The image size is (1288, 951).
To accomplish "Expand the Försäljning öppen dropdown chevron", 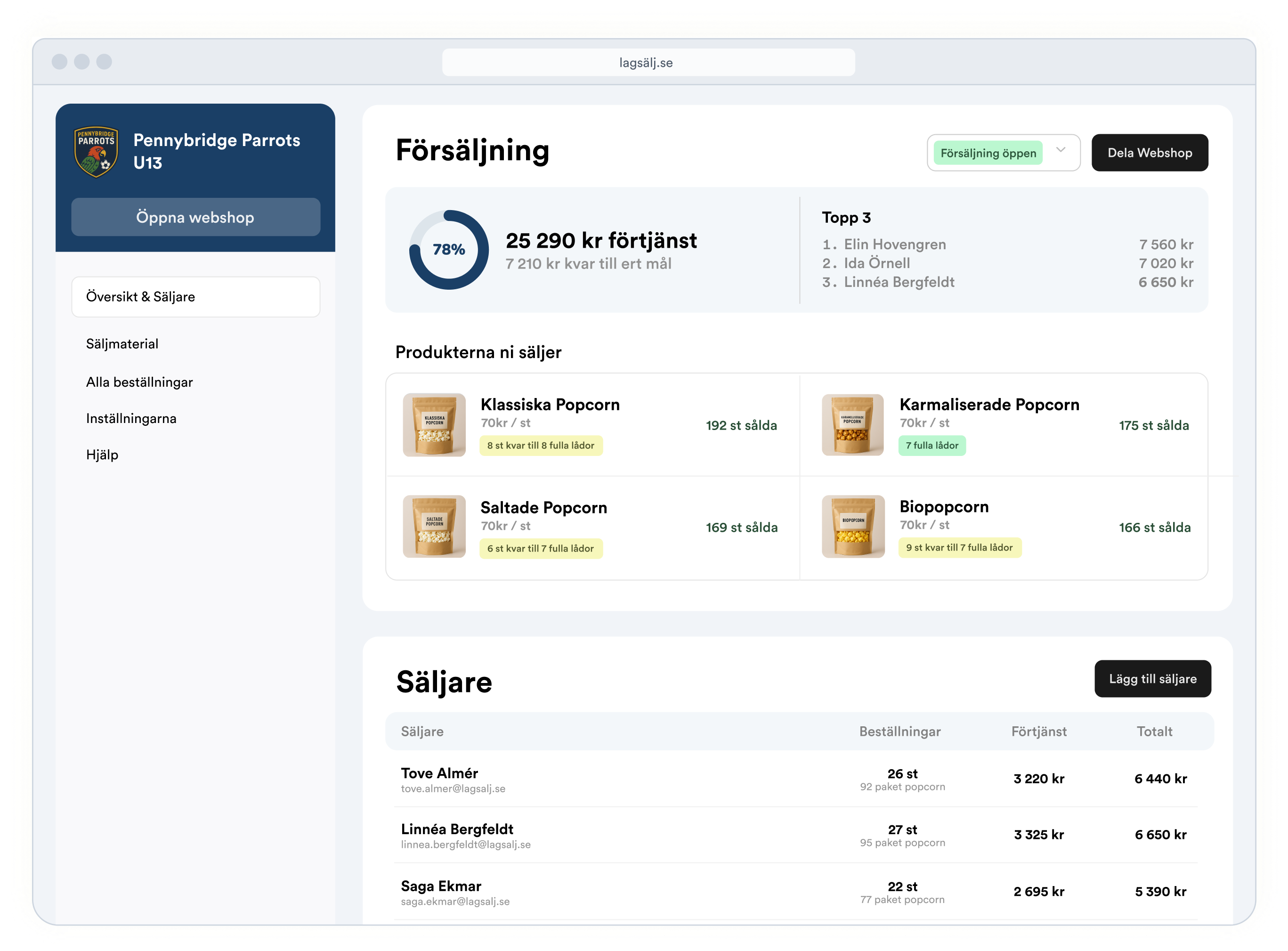I will (1061, 150).
